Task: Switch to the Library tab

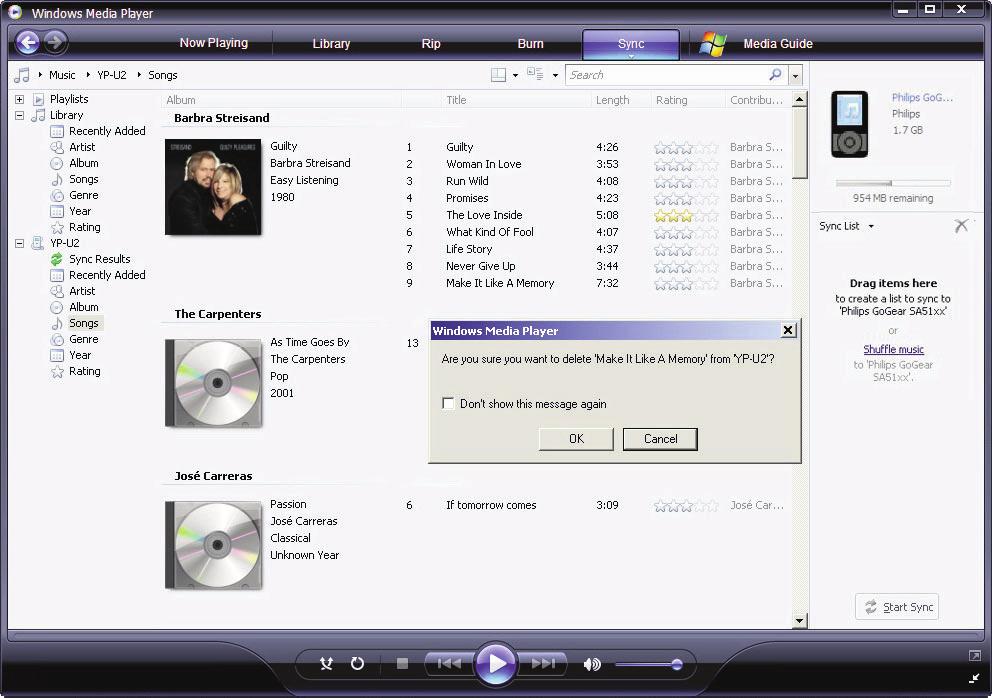Action: click(x=331, y=43)
